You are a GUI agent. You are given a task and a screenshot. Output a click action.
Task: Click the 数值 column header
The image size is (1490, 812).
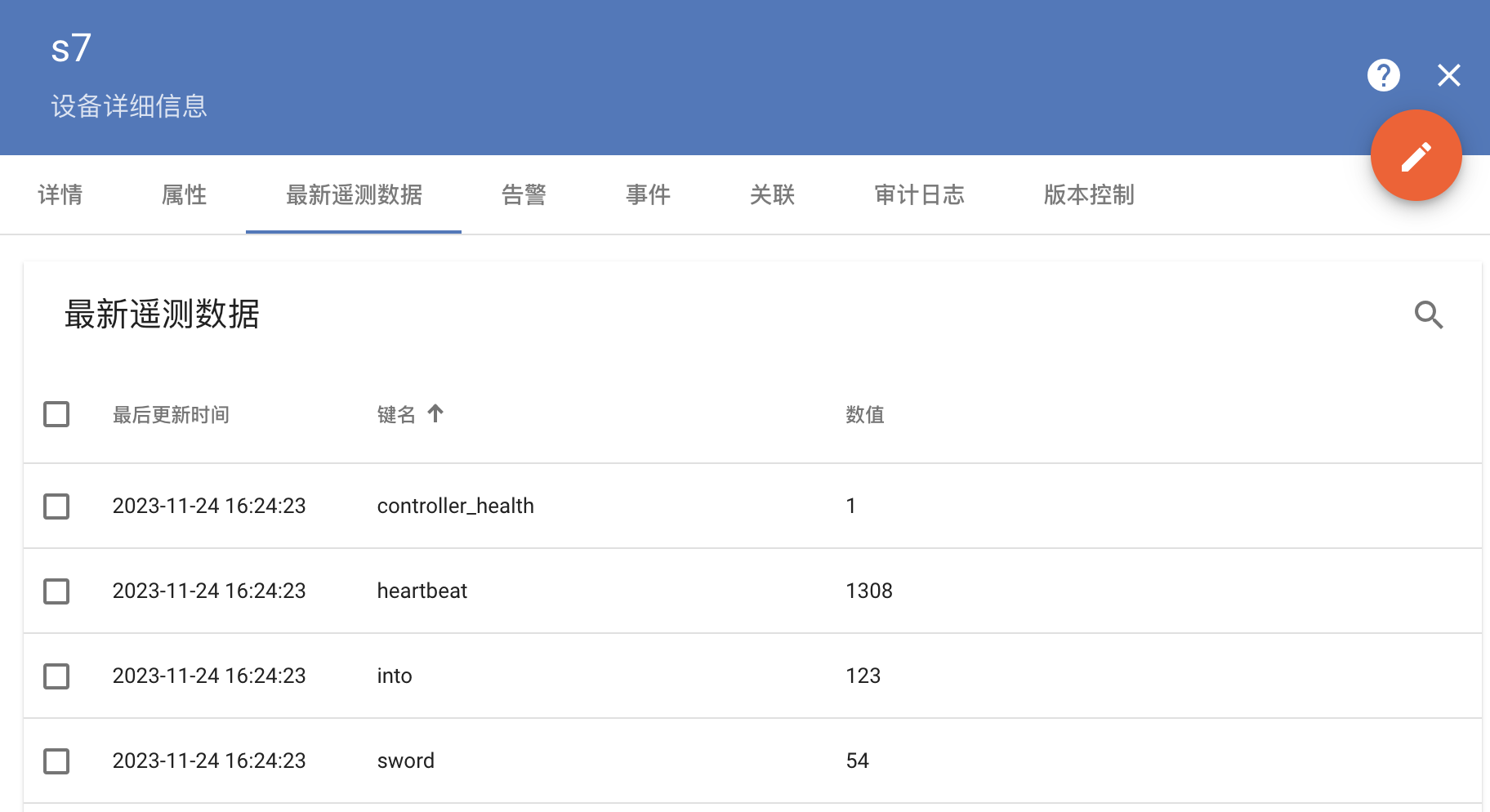pos(865,415)
